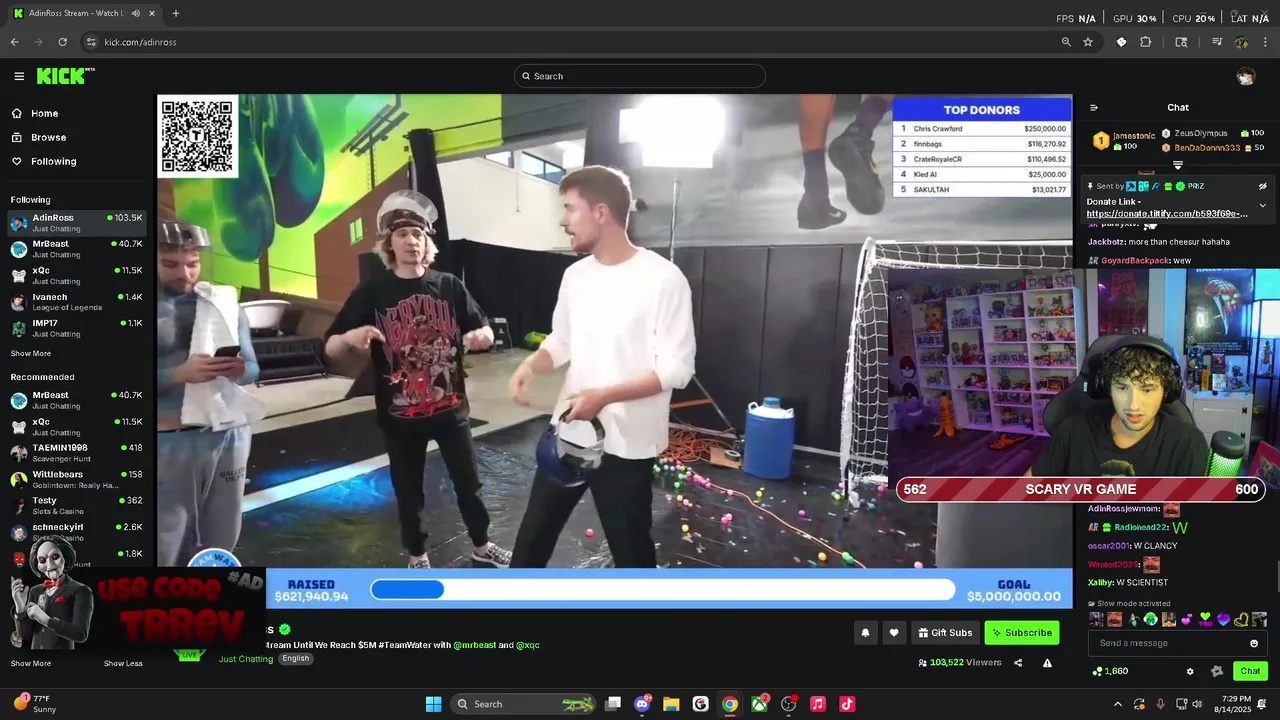Toggle the follow heart button
Screen dimensions: 1280x720
pyautogui.click(x=894, y=632)
